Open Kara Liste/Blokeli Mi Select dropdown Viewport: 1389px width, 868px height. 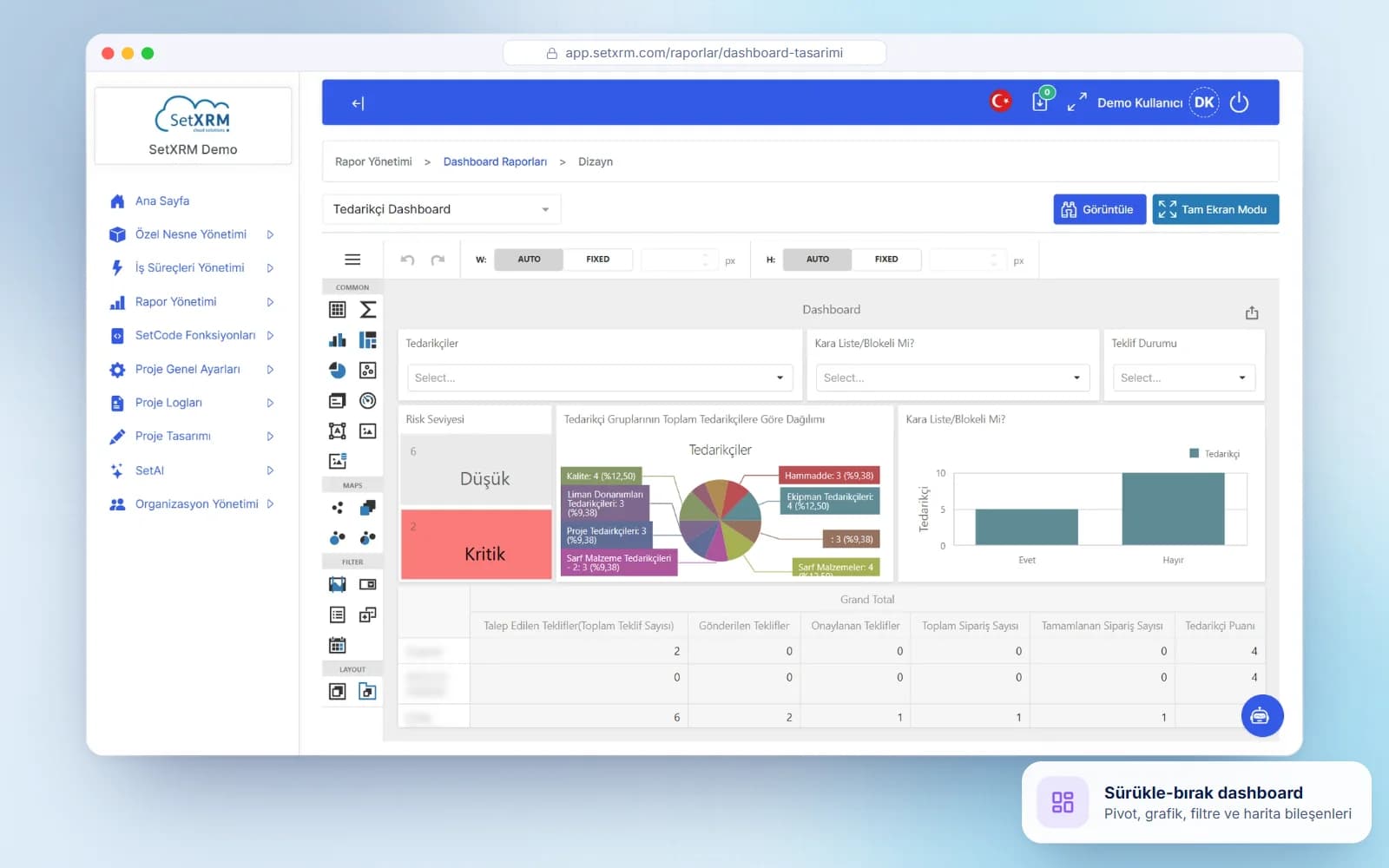tap(952, 378)
